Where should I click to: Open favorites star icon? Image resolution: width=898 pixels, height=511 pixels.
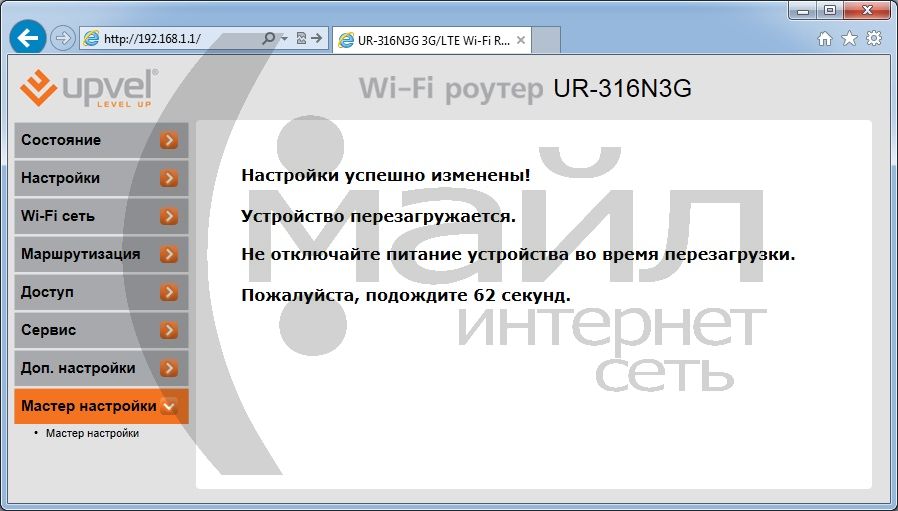(x=849, y=39)
